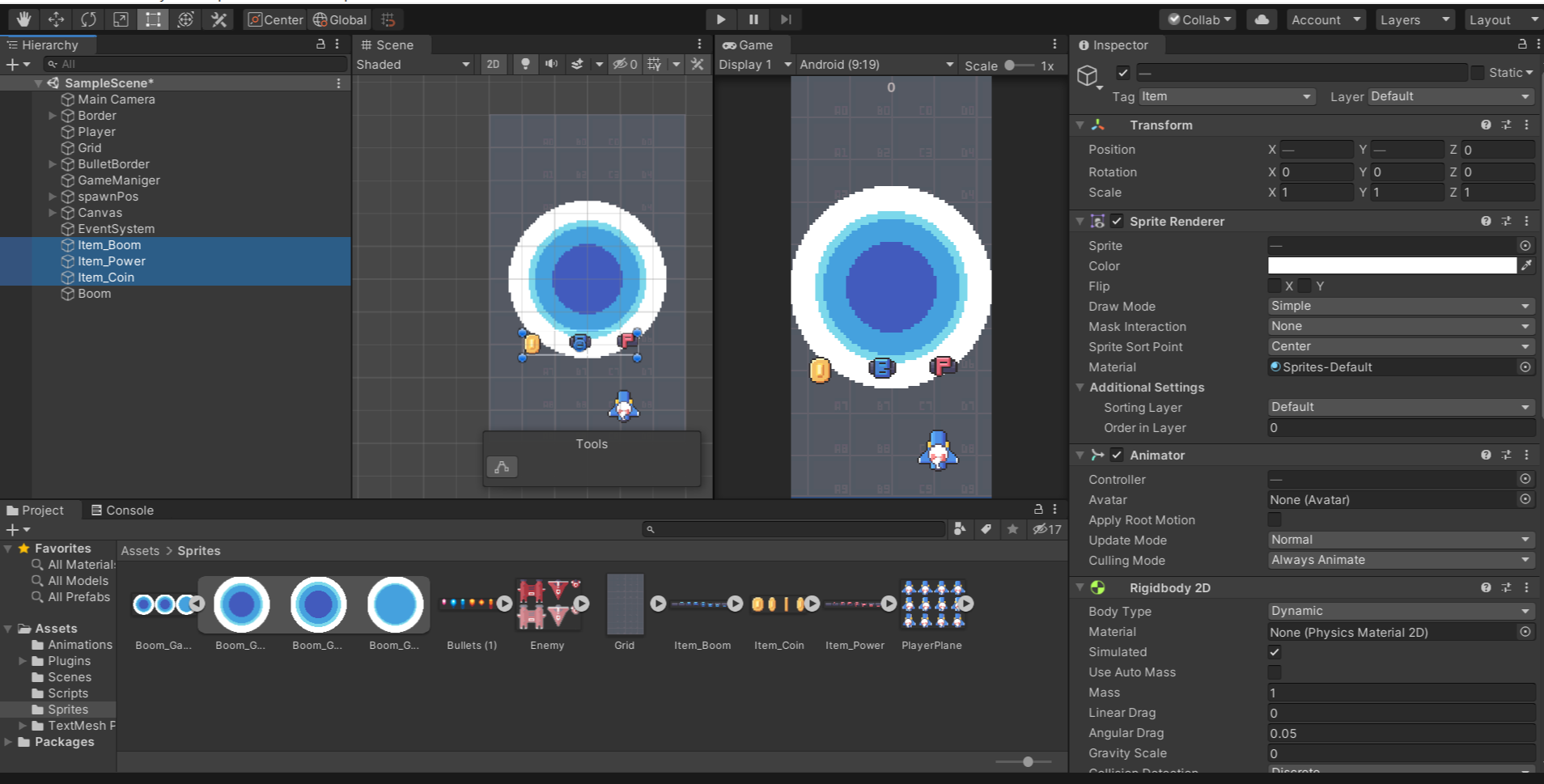Toggle scene audio icon

click(551, 64)
